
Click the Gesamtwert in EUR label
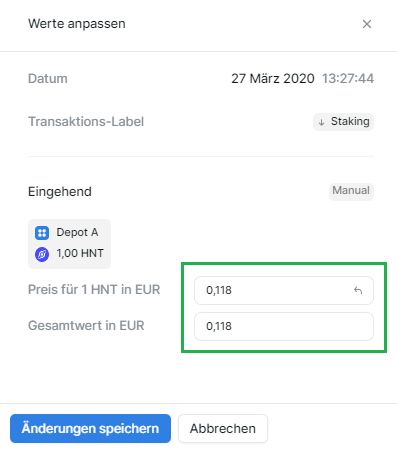[x=86, y=325]
